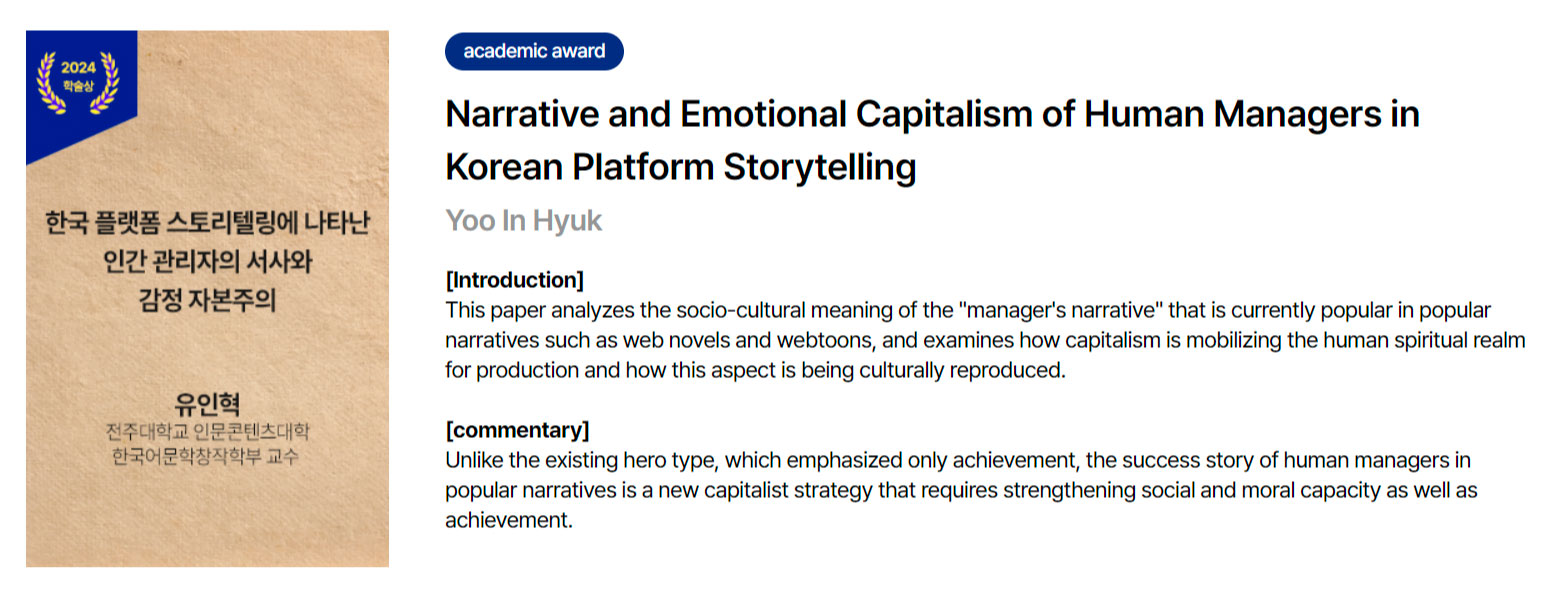
Task: Click the word 'achievement.' ending the commentary
Action: pyautogui.click(x=508, y=521)
